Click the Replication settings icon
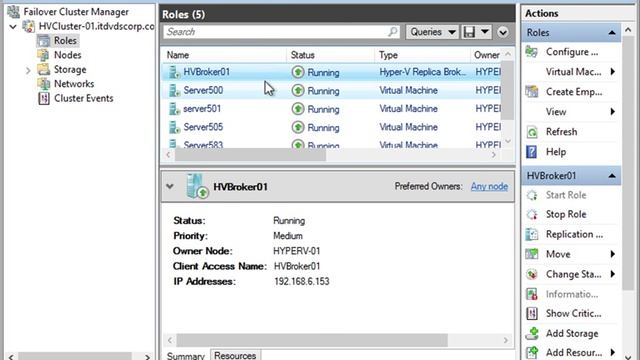The width and height of the screenshot is (640, 360). pyautogui.click(x=531, y=234)
